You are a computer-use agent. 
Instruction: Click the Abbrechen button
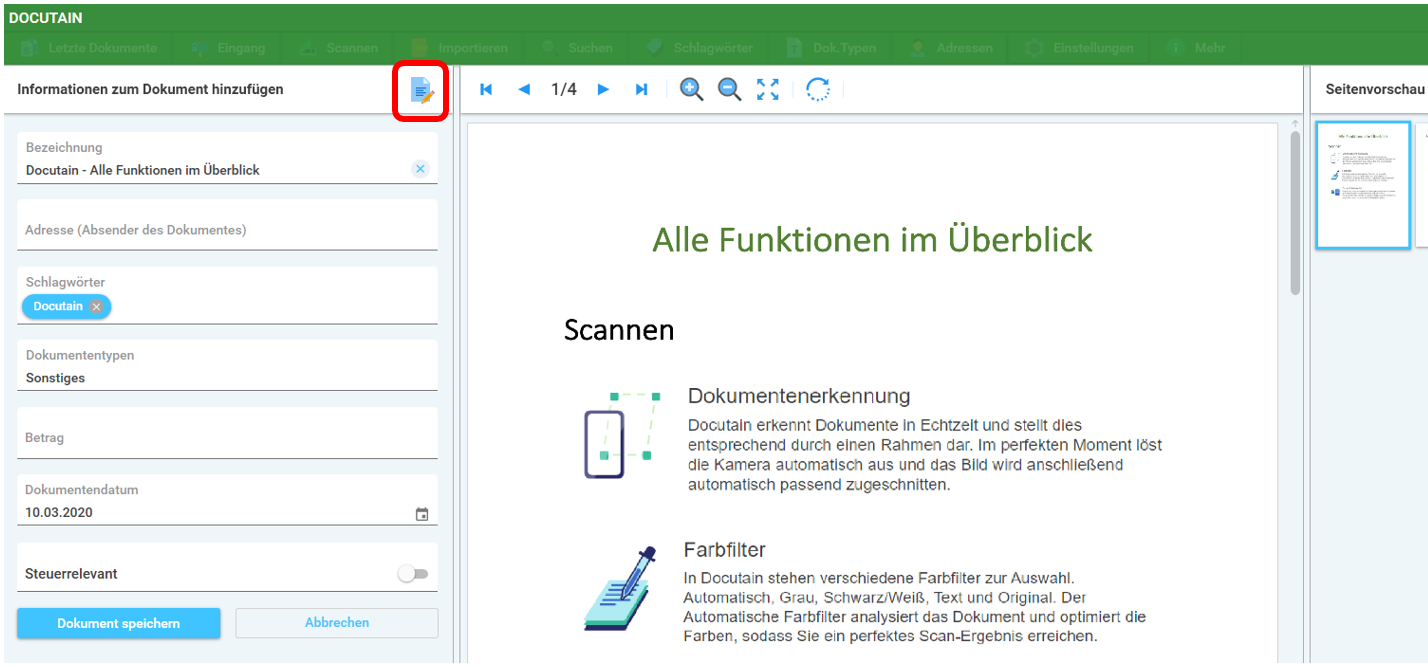[x=337, y=623]
